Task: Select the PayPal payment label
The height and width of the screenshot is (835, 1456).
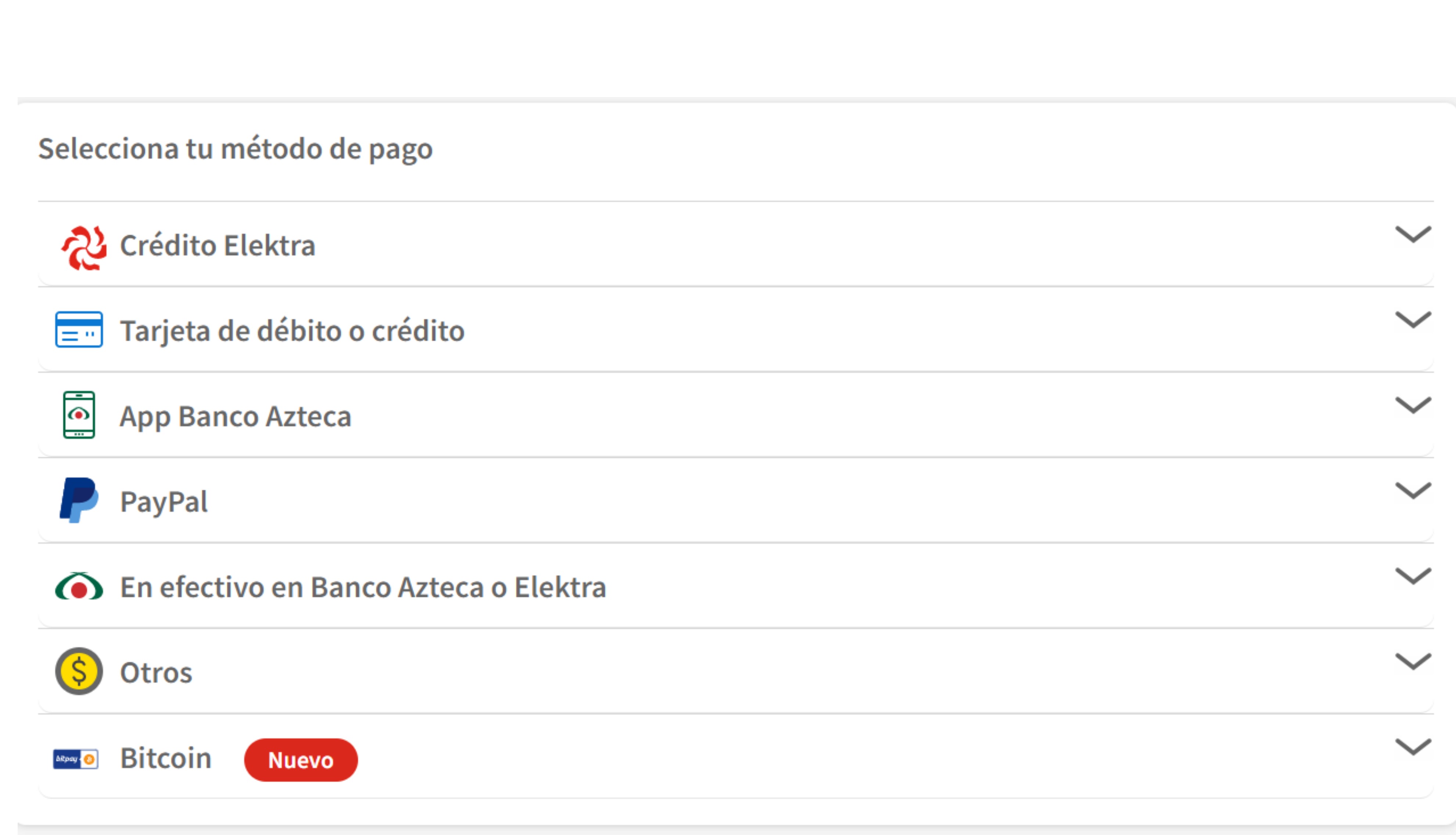Action: (x=164, y=501)
